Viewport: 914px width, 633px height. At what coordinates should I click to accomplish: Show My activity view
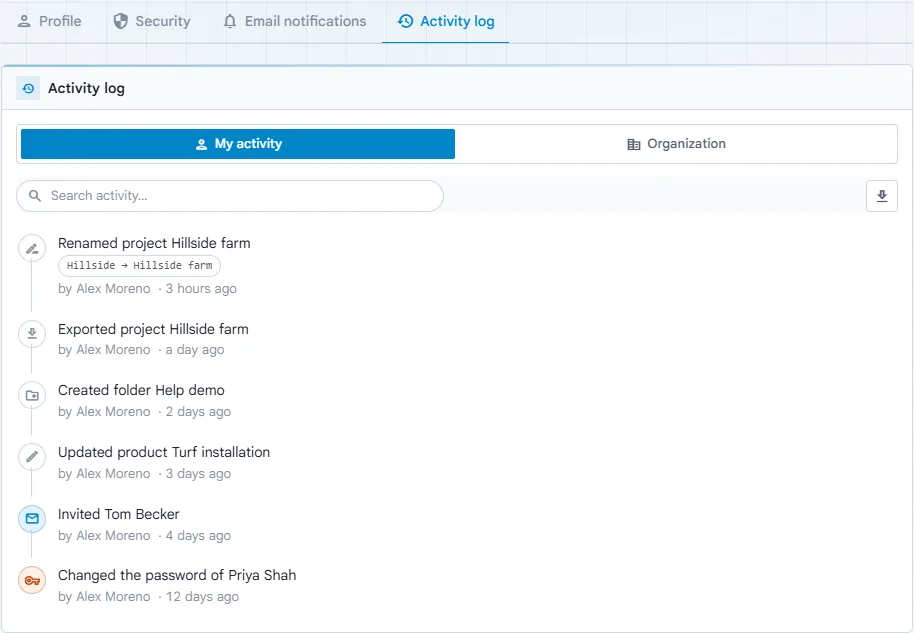238,144
